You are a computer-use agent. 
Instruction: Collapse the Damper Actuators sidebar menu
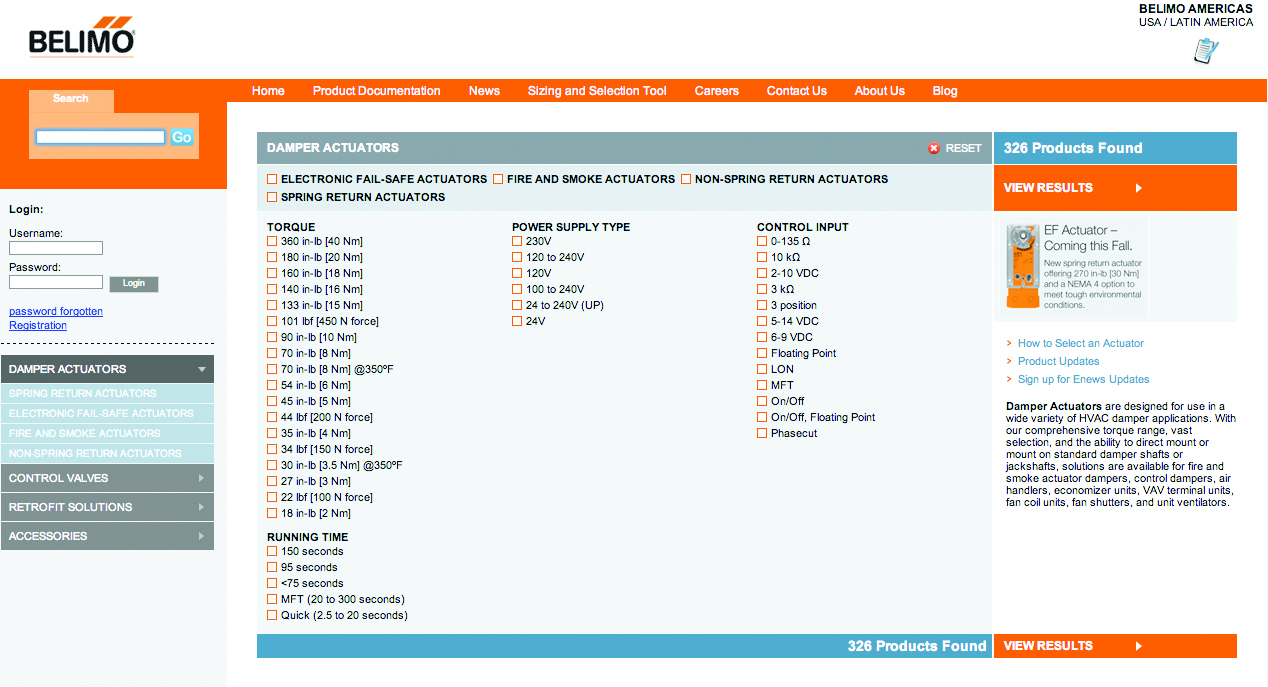pos(107,369)
